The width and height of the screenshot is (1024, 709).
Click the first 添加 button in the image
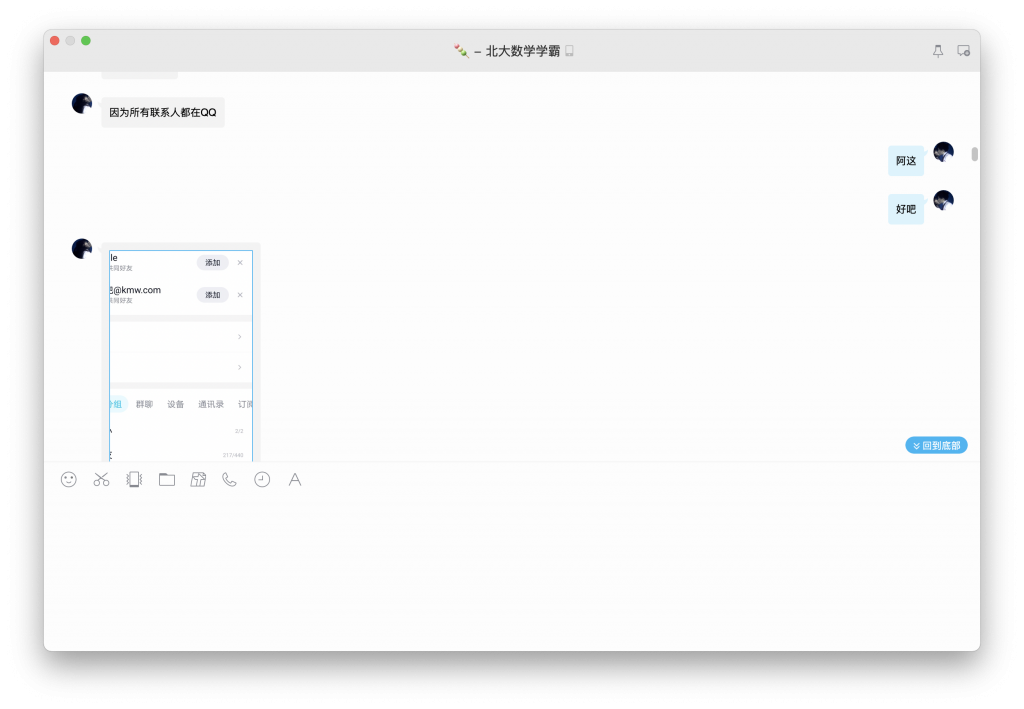212,262
